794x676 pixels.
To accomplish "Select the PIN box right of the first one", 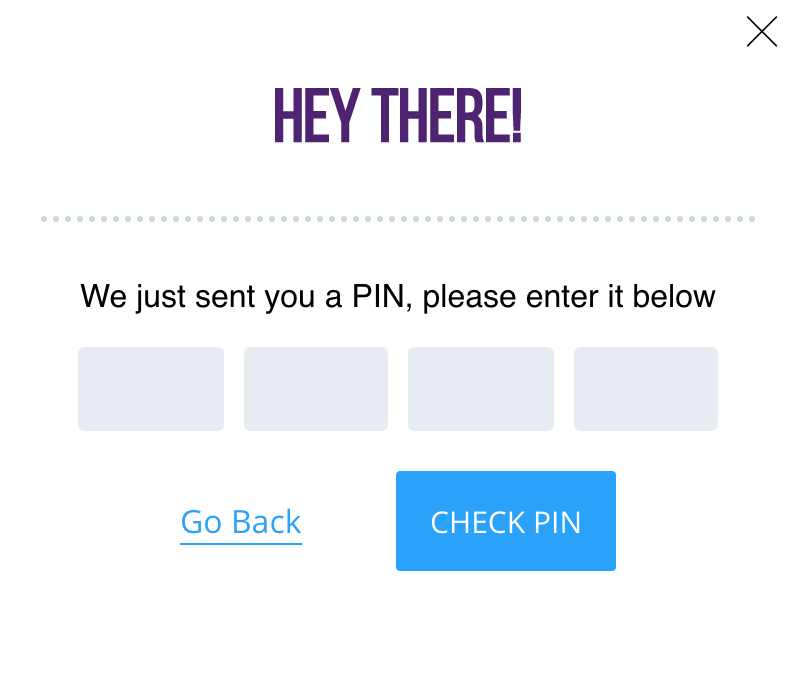I will point(316,389).
